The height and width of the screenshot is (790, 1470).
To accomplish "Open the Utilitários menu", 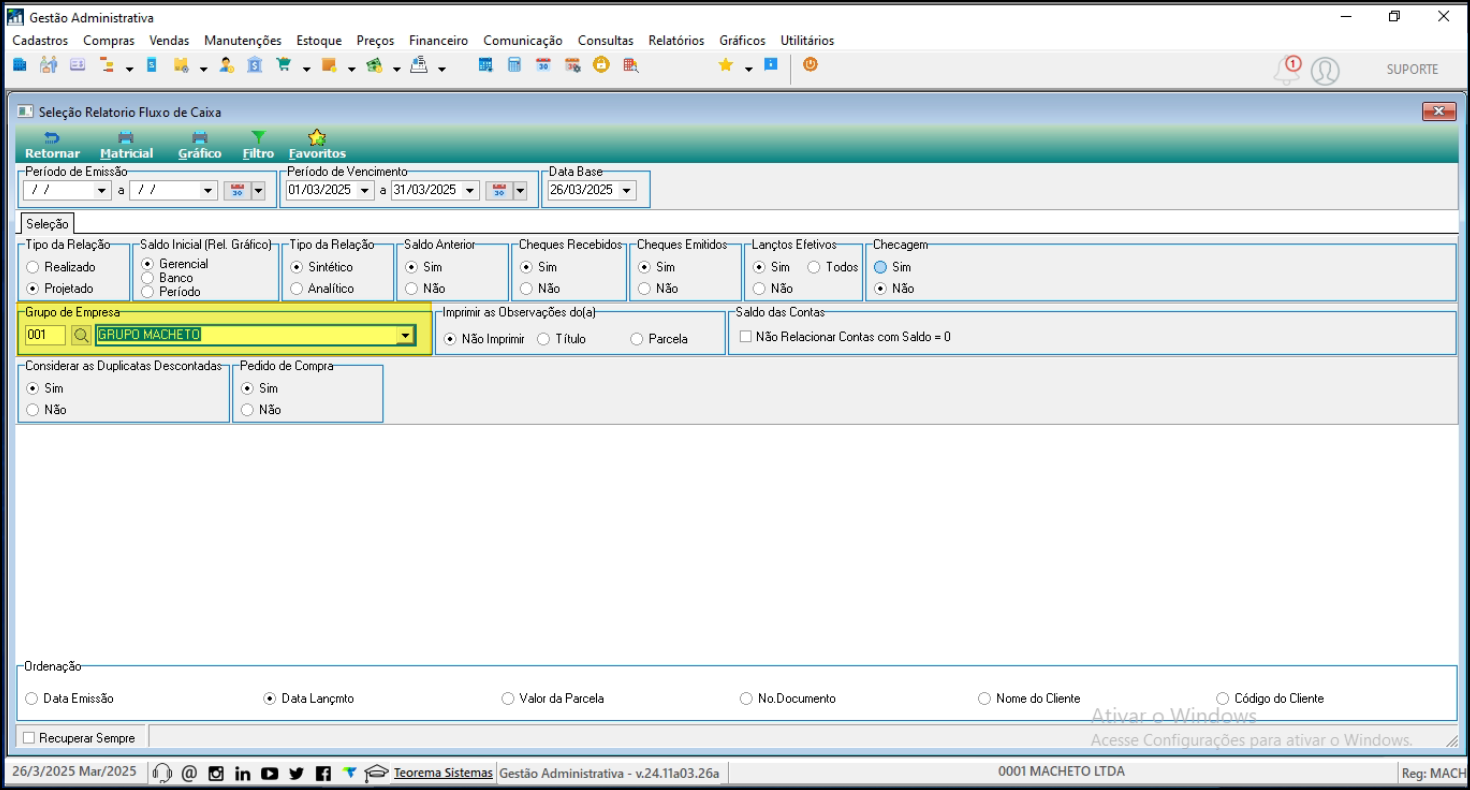I will (807, 40).
